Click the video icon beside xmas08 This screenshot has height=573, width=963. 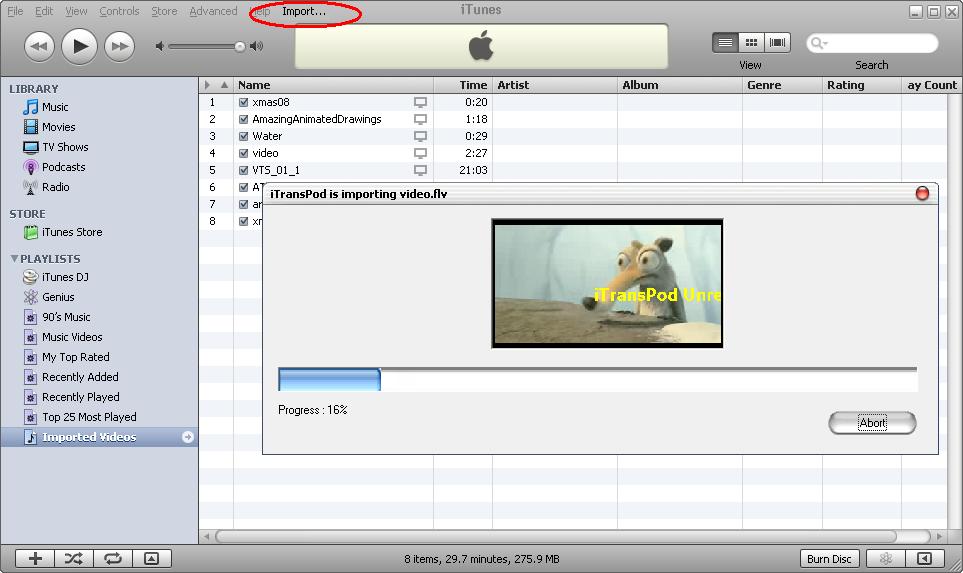[x=420, y=103]
